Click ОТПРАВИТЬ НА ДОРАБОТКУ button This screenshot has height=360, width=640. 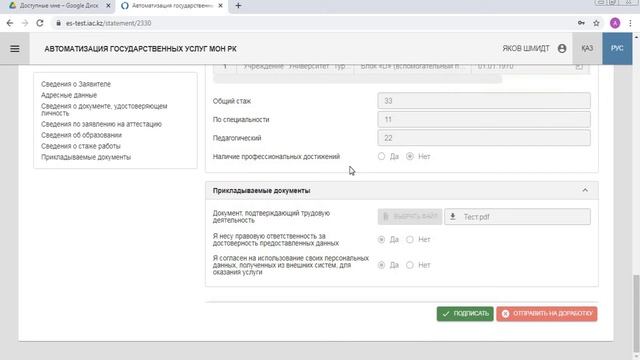[x=547, y=313]
